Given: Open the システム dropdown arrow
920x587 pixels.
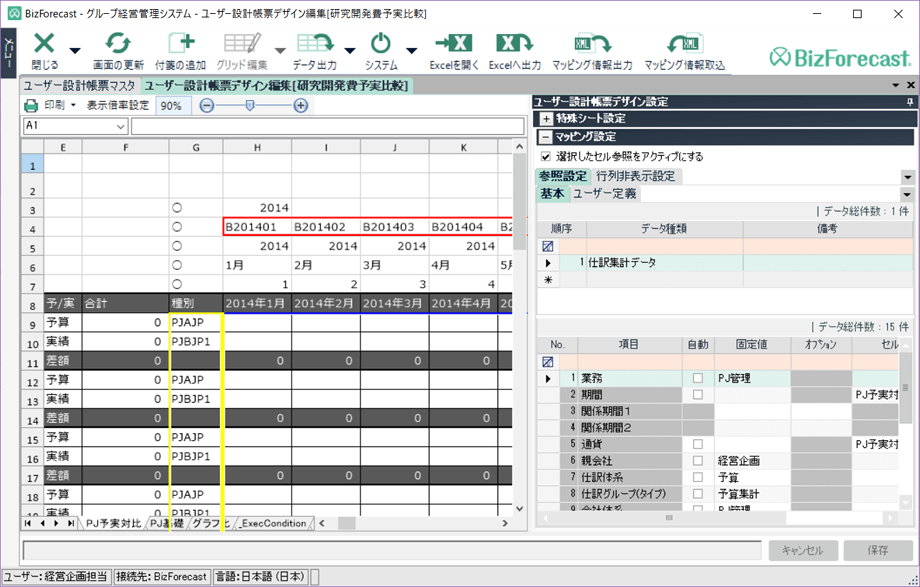Looking at the screenshot, I should pyautogui.click(x=412, y=50).
